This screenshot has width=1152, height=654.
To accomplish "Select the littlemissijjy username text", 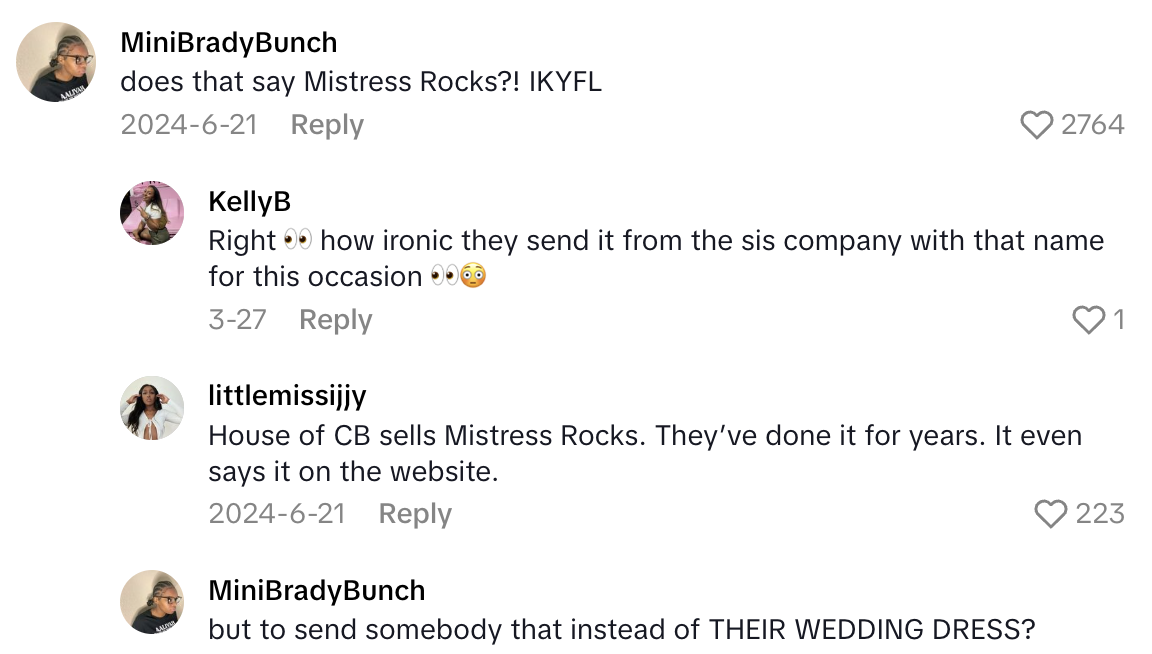I will 288,395.
